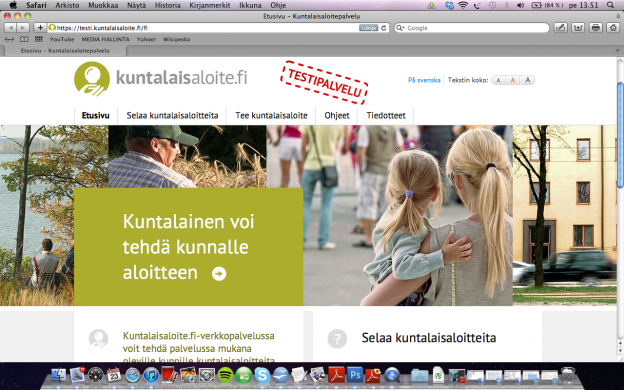The height and width of the screenshot is (390, 624).
Task: Open the bookmarks book icon
Action: [x=24, y=39]
